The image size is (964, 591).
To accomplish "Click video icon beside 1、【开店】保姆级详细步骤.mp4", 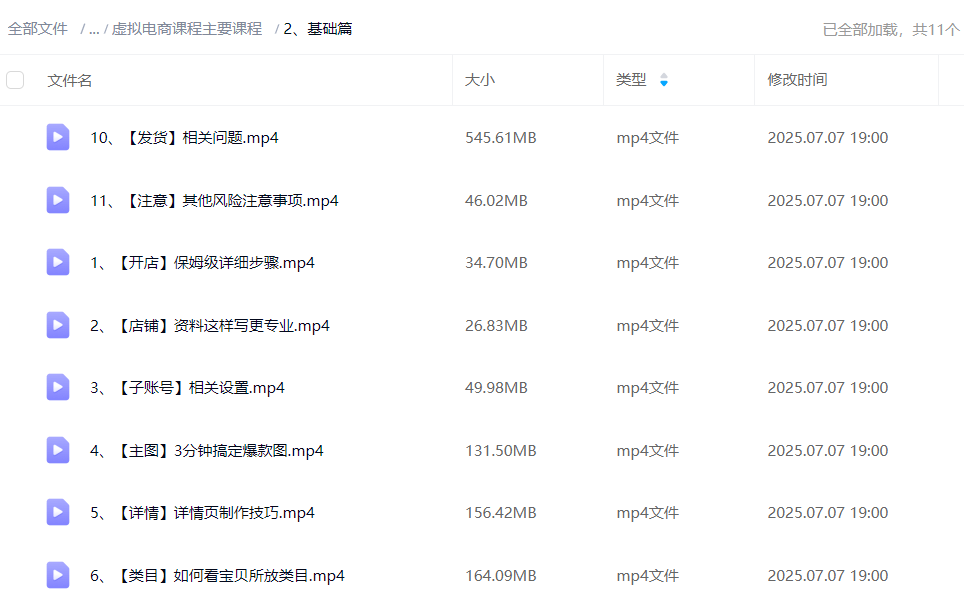I will pyautogui.click(x=58, y=263).
